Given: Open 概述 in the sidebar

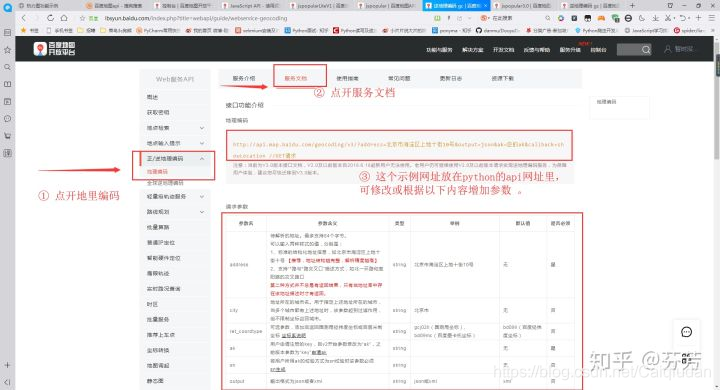Looking at the screenshot, I should pyautogui.click(x=152, y=97).
